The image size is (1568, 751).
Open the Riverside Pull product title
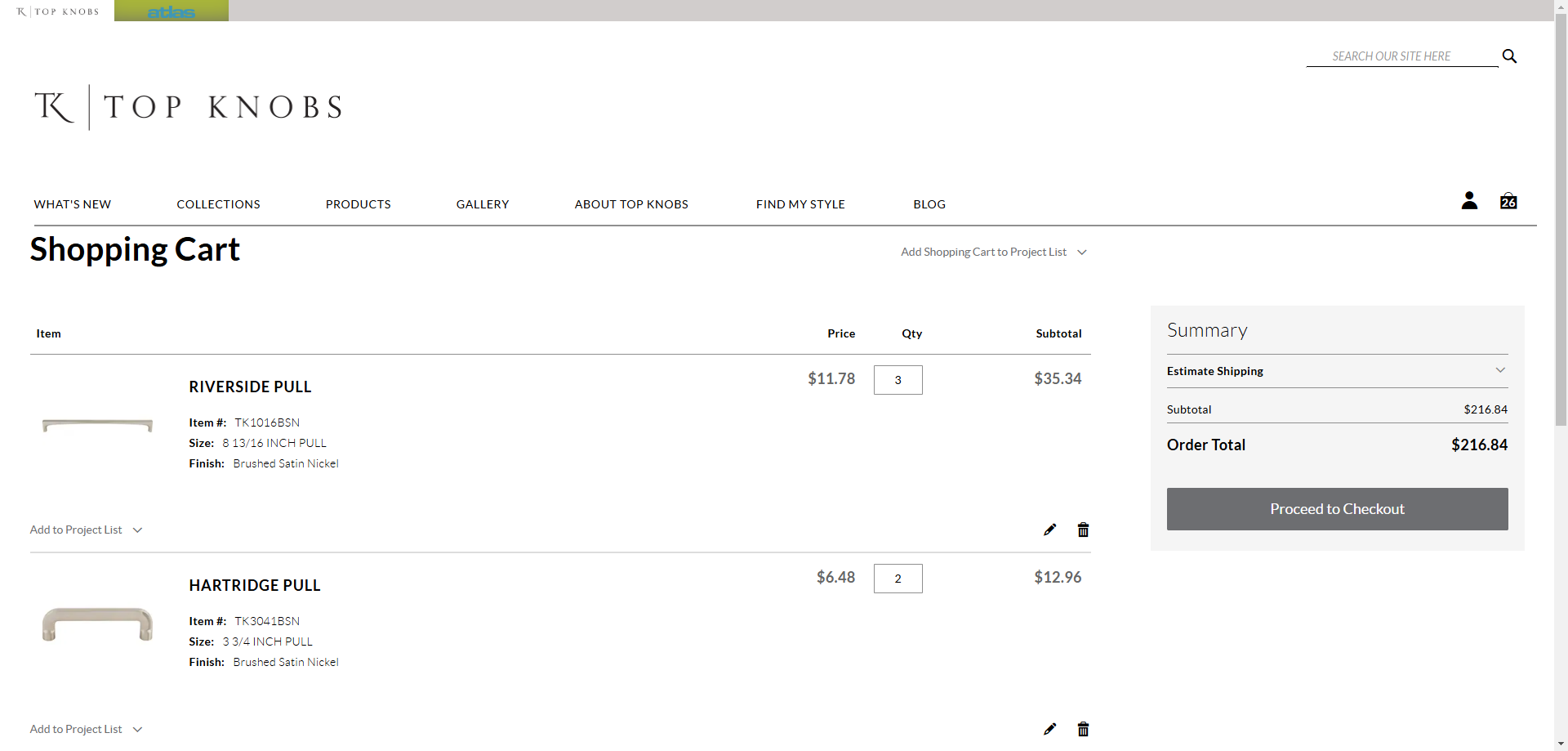click(x=250, y=387)
